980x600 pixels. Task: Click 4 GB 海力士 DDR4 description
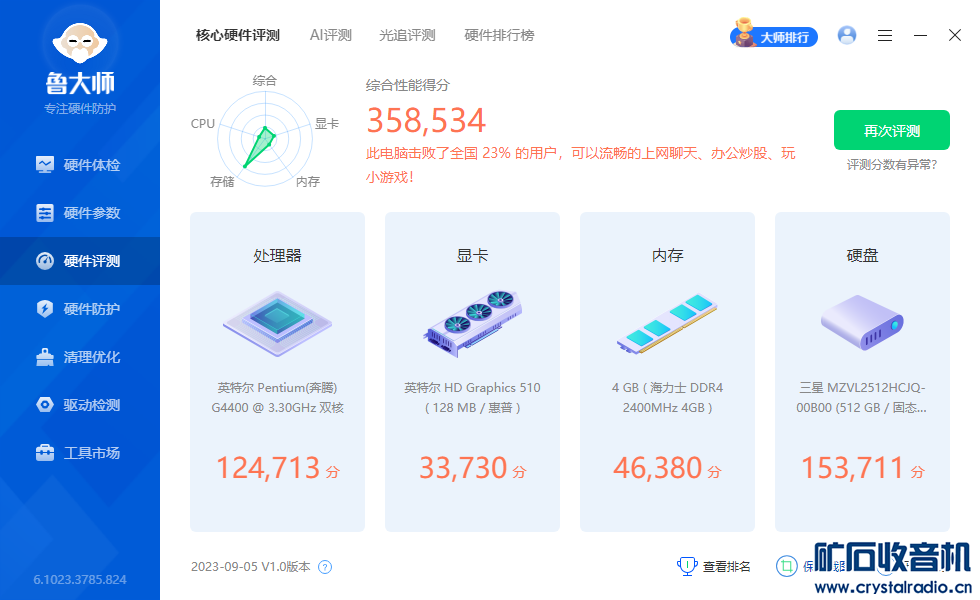(667, 398)
